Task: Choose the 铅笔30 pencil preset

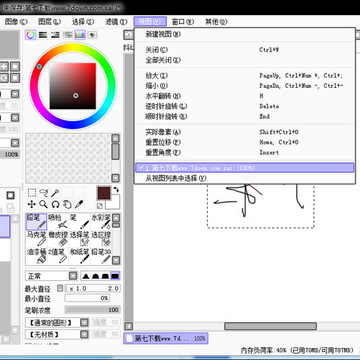Action: pyautogui.click(x=101, y=256)
